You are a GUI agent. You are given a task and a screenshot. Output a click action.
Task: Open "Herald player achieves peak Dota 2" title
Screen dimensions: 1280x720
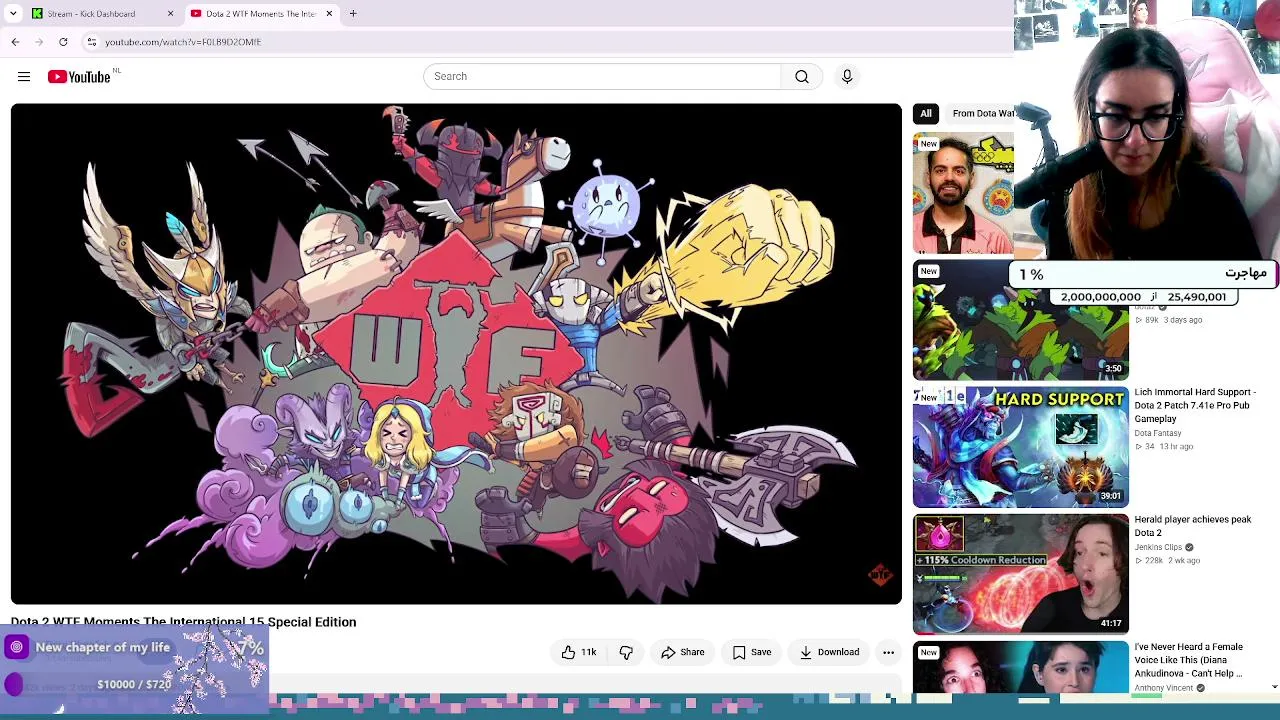(x=1193, y=526)
